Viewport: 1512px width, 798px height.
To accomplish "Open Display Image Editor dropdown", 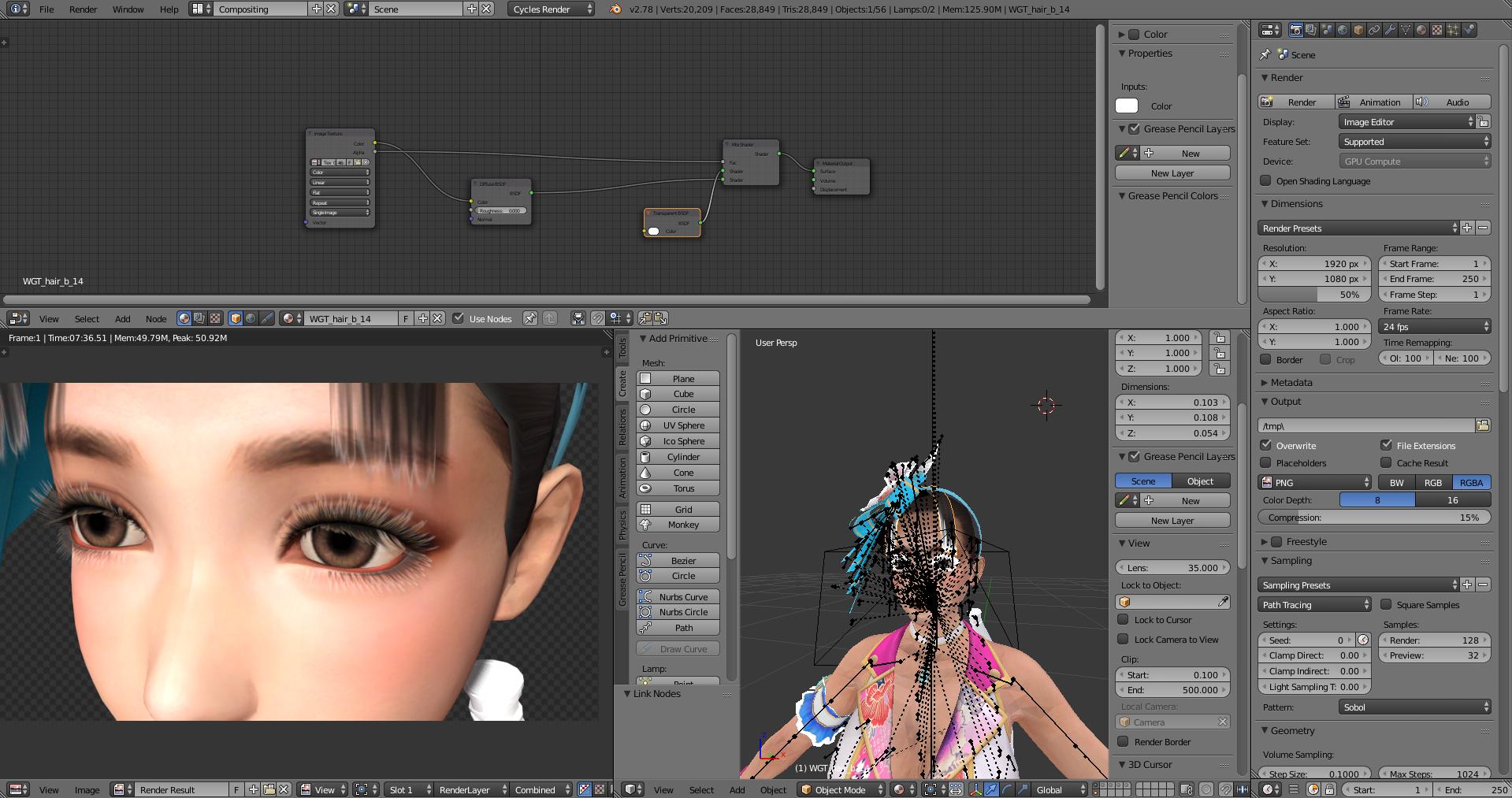I will click(1406, 121).
